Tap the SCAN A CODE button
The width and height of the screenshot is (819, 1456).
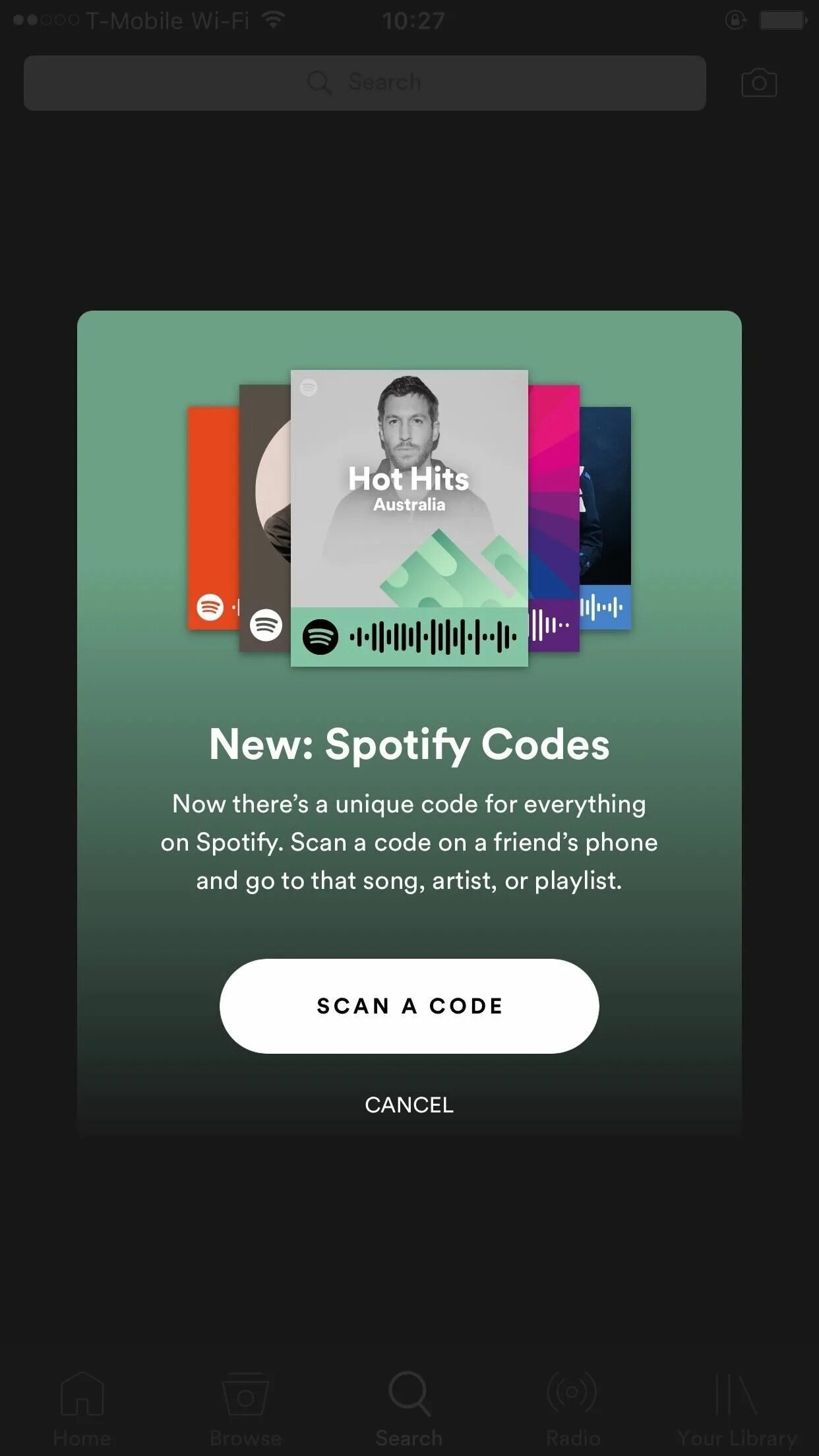[409, 1006]
